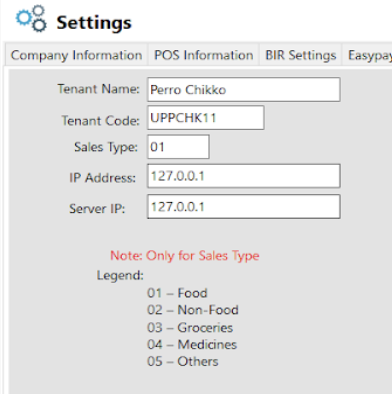The height and width of the screenshot is (394, 392).
Task: Click the Sales Type field
Action: coord(178,147)
